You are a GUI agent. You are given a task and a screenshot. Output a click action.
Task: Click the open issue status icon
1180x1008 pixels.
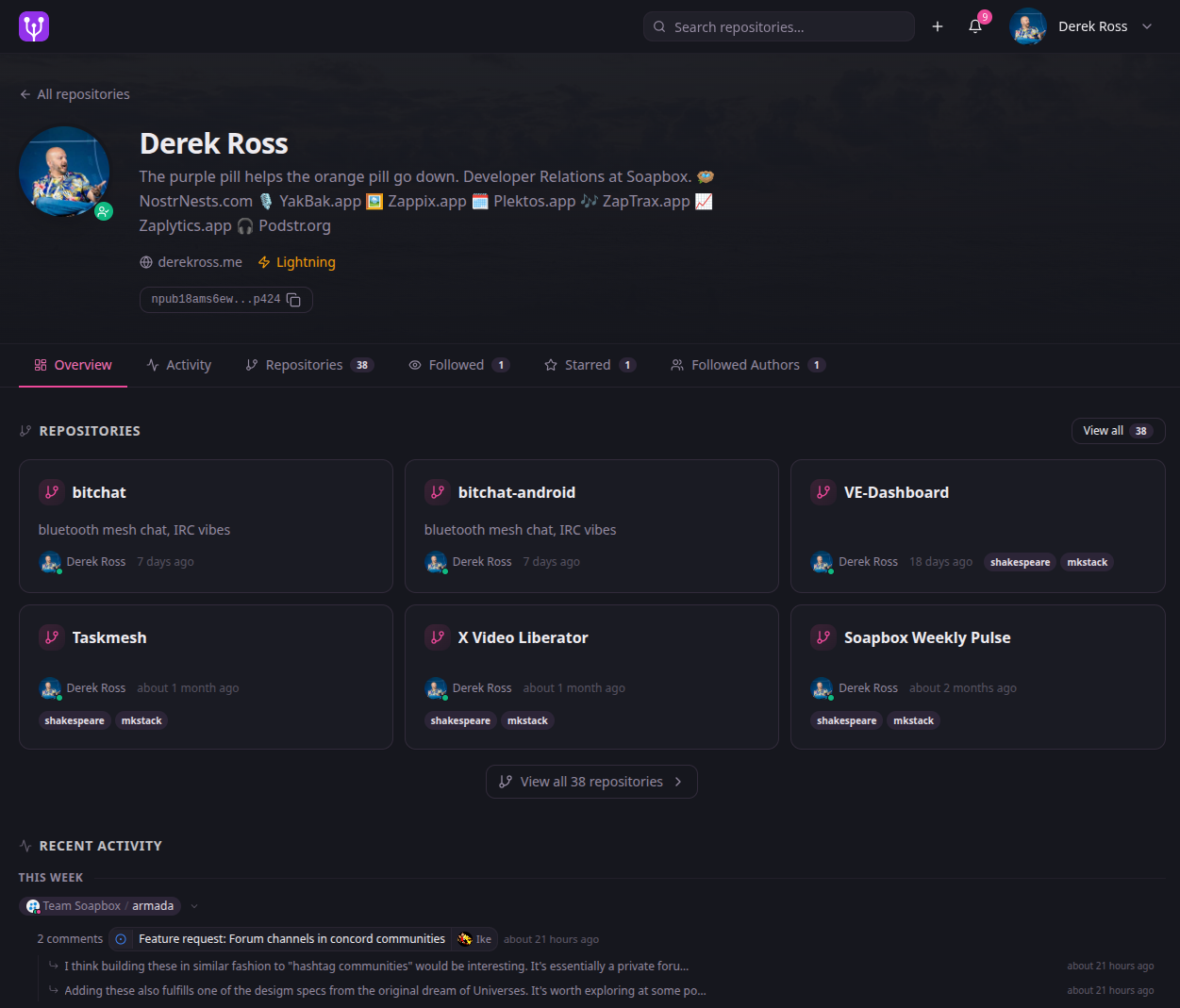click(121, 939)
